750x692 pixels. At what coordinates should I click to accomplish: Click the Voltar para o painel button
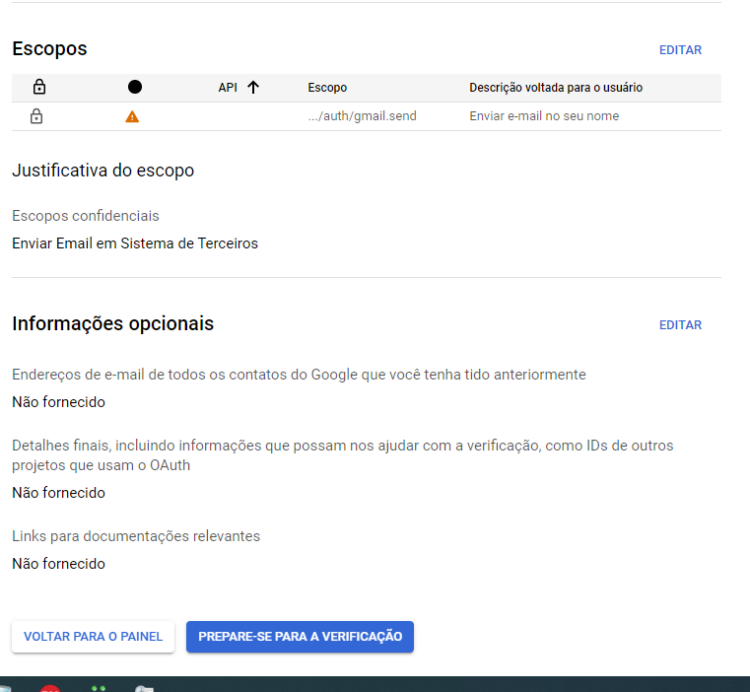click(93, 637)
